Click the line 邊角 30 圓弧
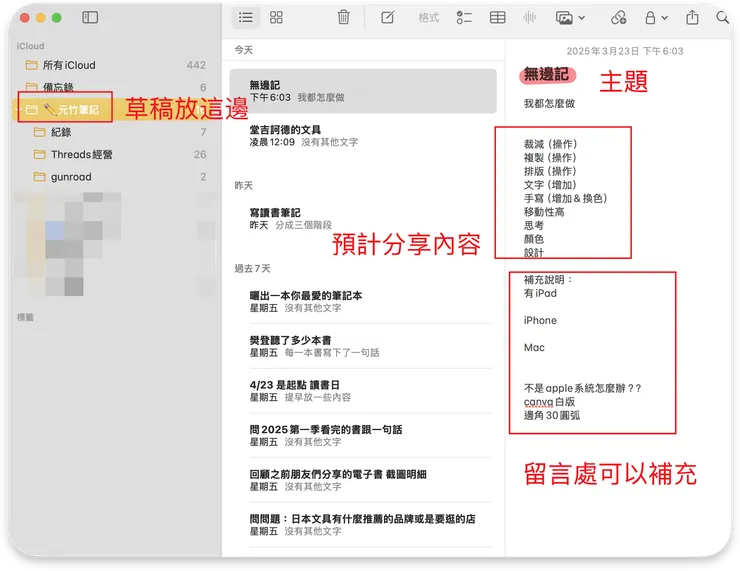740x571 pixels. [x=552, y=415]
